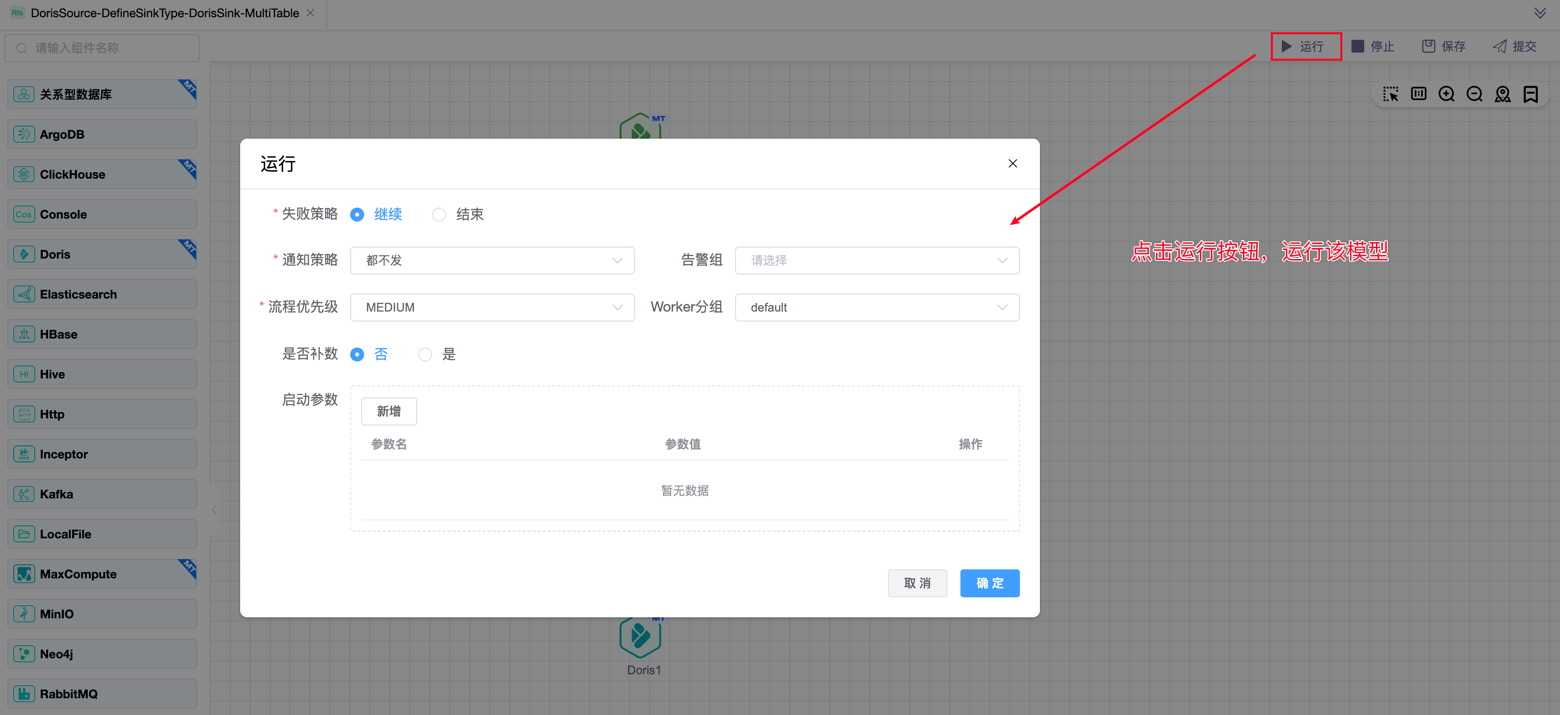Viewport: 1560px width, 715px height.
Task: Click the 取消 button
Action: pyautogui.click(x=917, y=583)
